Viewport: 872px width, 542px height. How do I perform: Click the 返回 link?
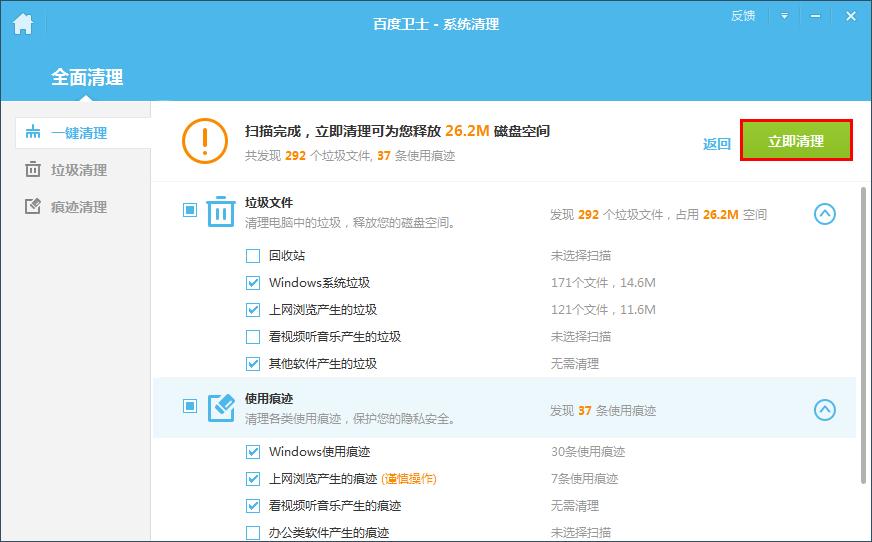click(x=717, y=144)
